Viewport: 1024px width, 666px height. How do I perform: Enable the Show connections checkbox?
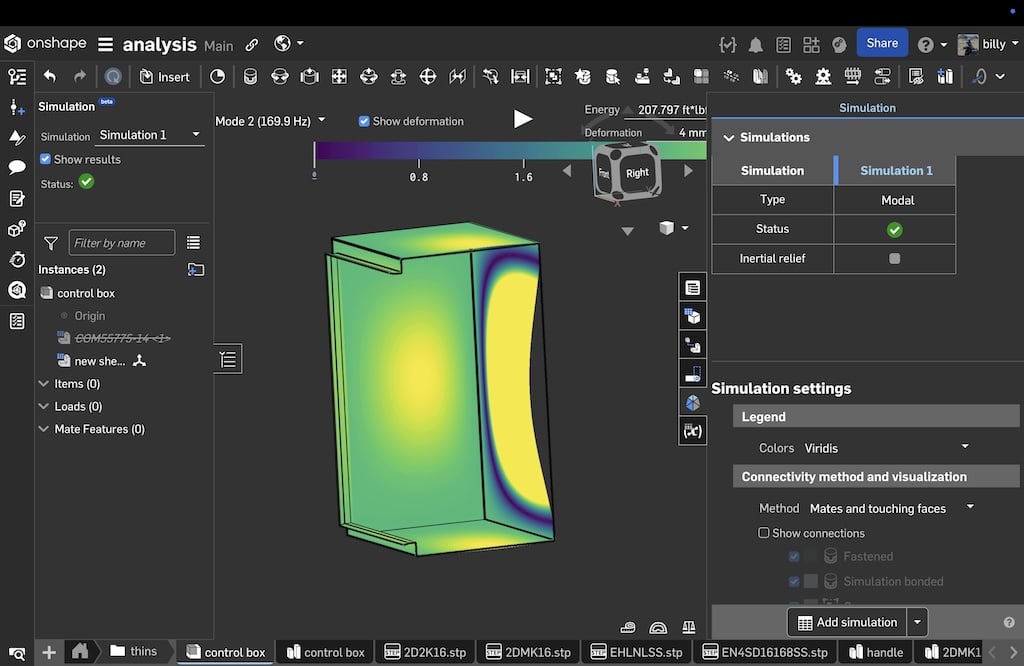764,533
